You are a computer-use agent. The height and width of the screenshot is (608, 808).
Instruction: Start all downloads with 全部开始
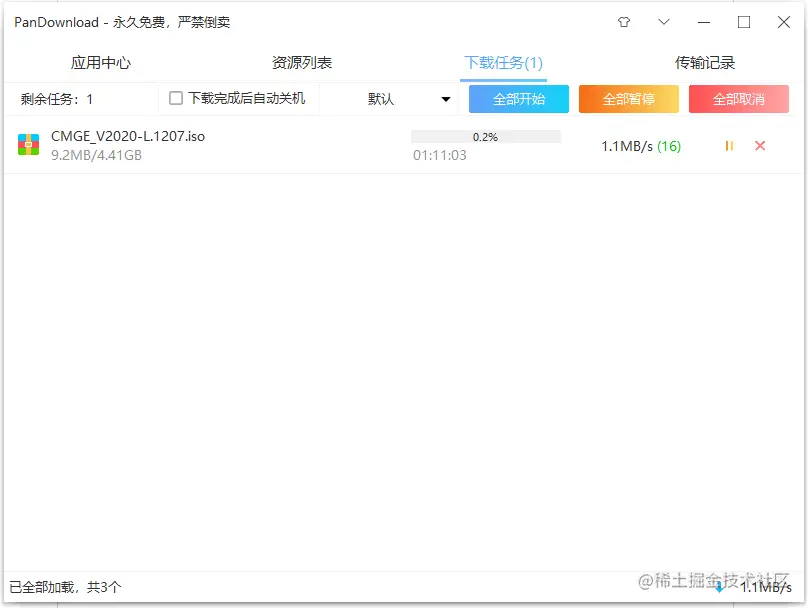click(518, 98)
